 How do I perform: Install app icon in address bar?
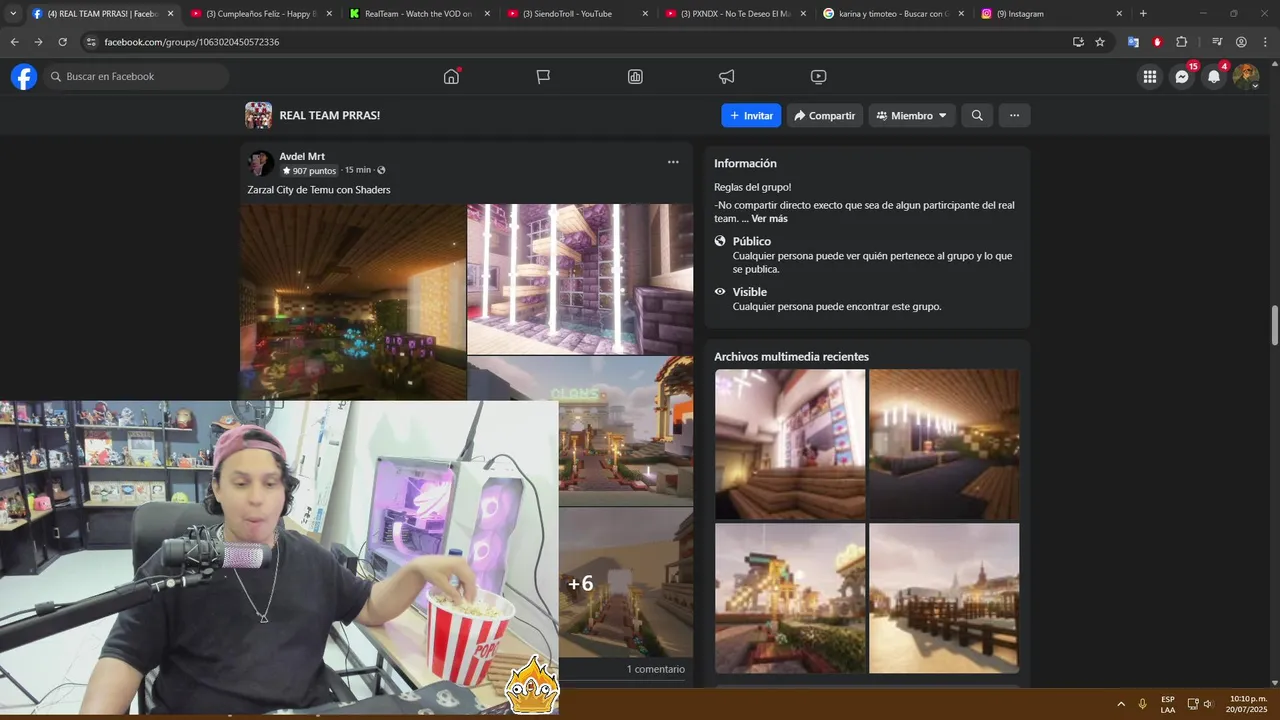(1078, 42)
